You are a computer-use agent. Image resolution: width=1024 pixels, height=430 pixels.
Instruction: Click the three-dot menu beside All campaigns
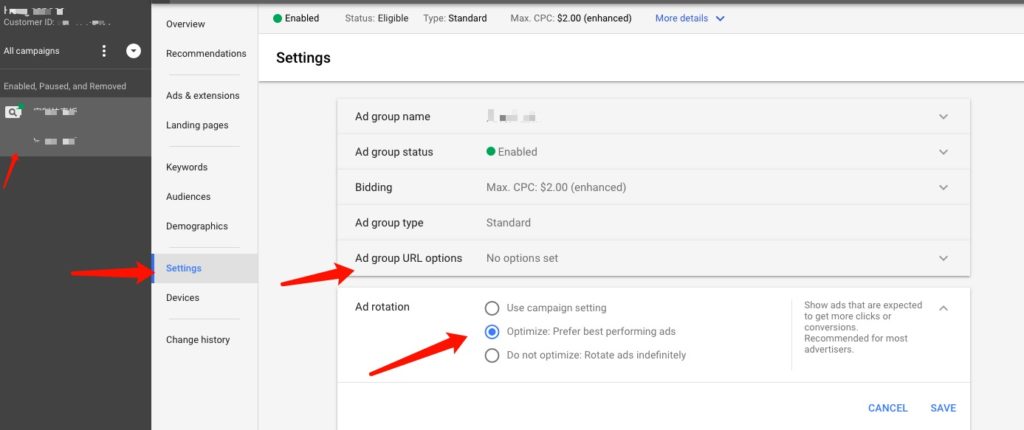pyautogui.click(x=104, y=51)
